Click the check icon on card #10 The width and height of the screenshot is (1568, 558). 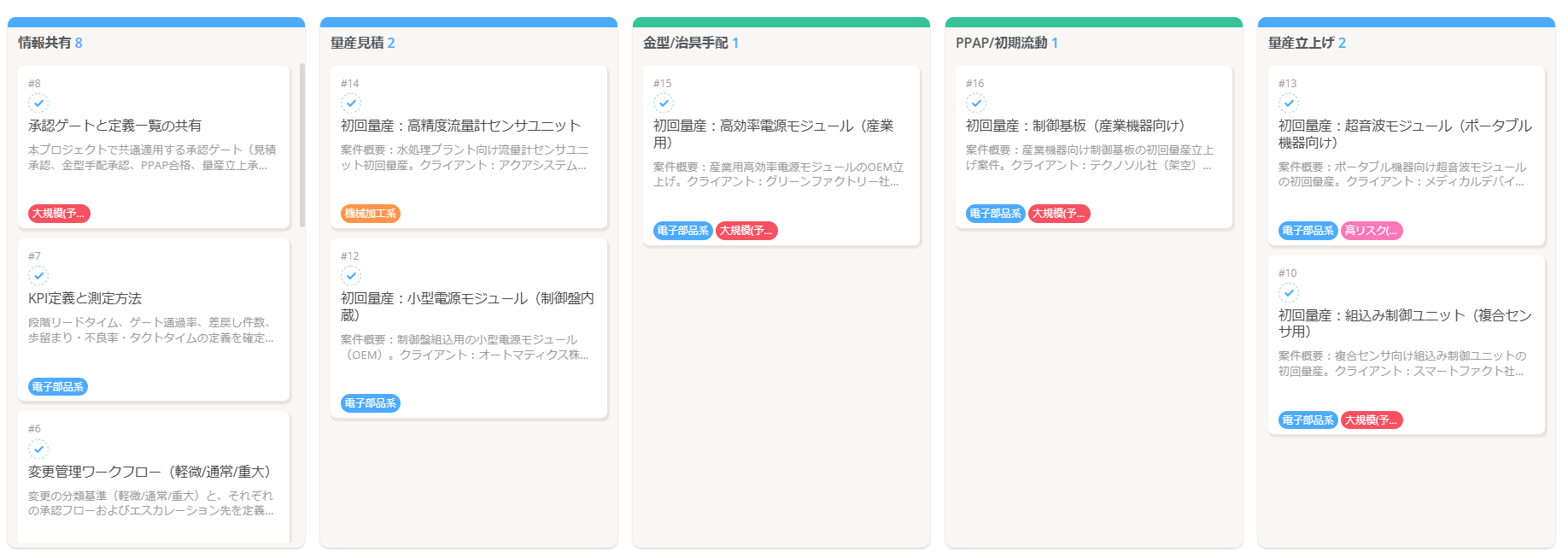pos(1289,292)
